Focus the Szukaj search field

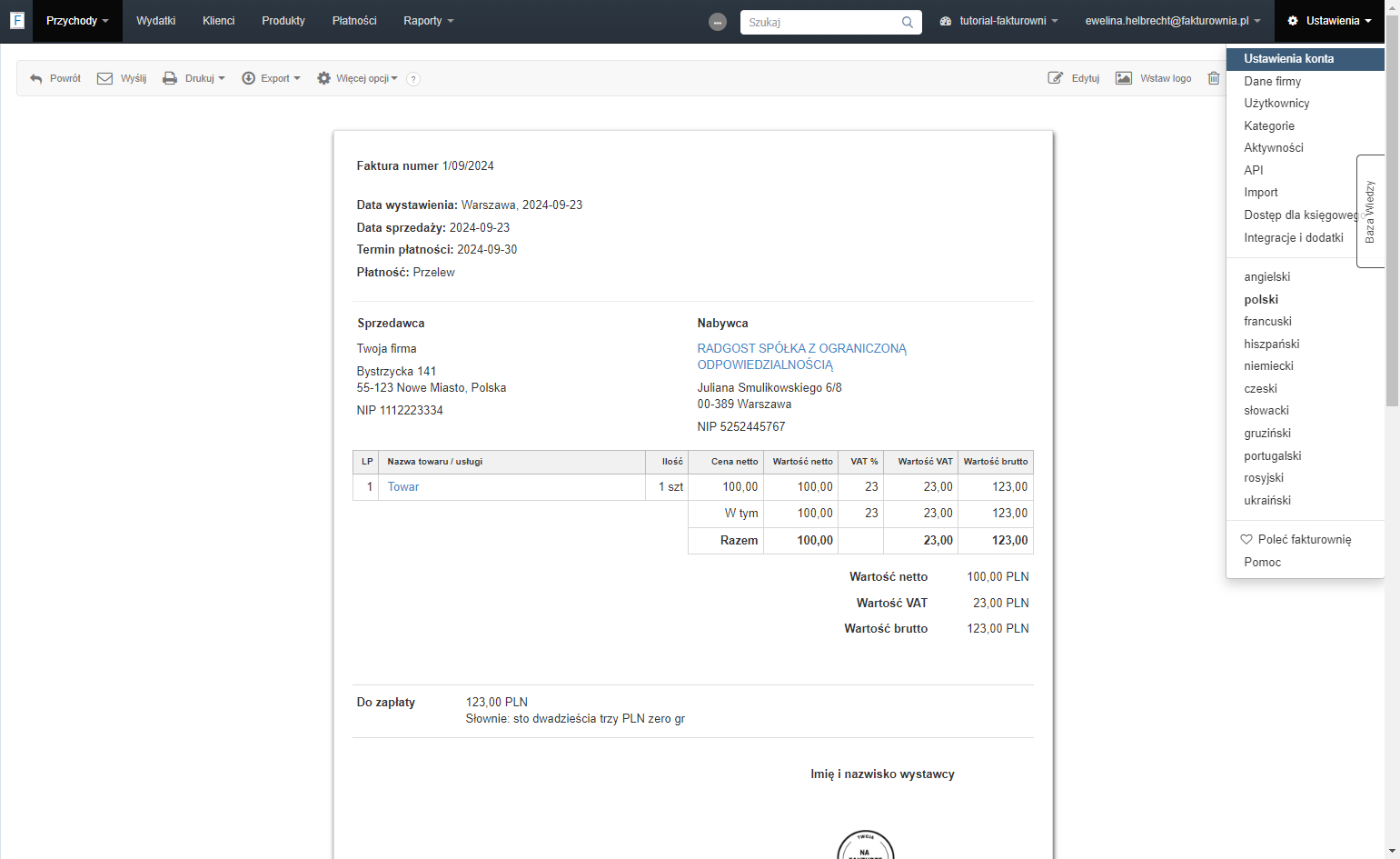click(x=822, y=23)
